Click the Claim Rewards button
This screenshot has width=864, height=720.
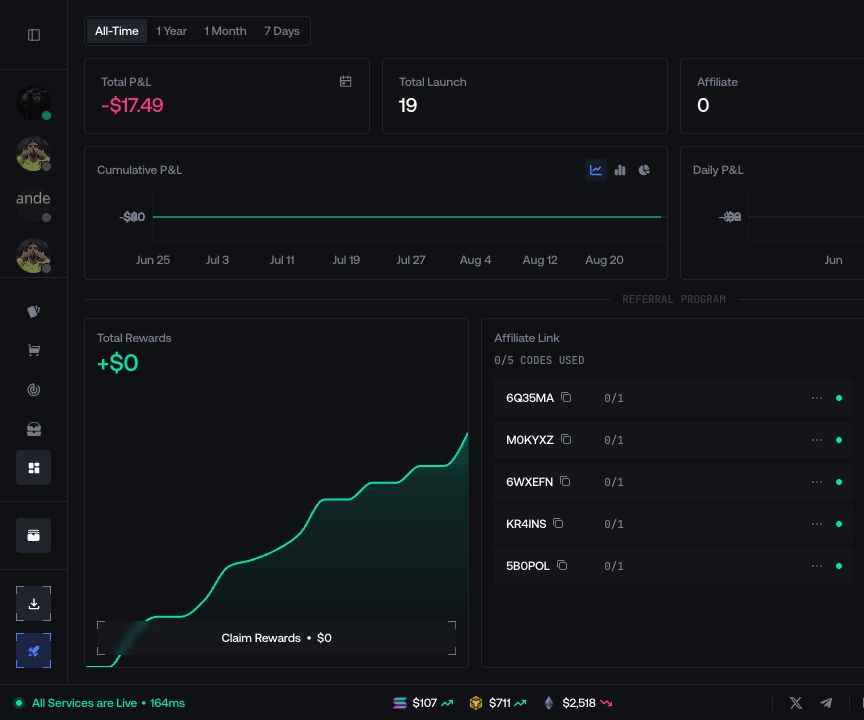[x=277, y=638]
